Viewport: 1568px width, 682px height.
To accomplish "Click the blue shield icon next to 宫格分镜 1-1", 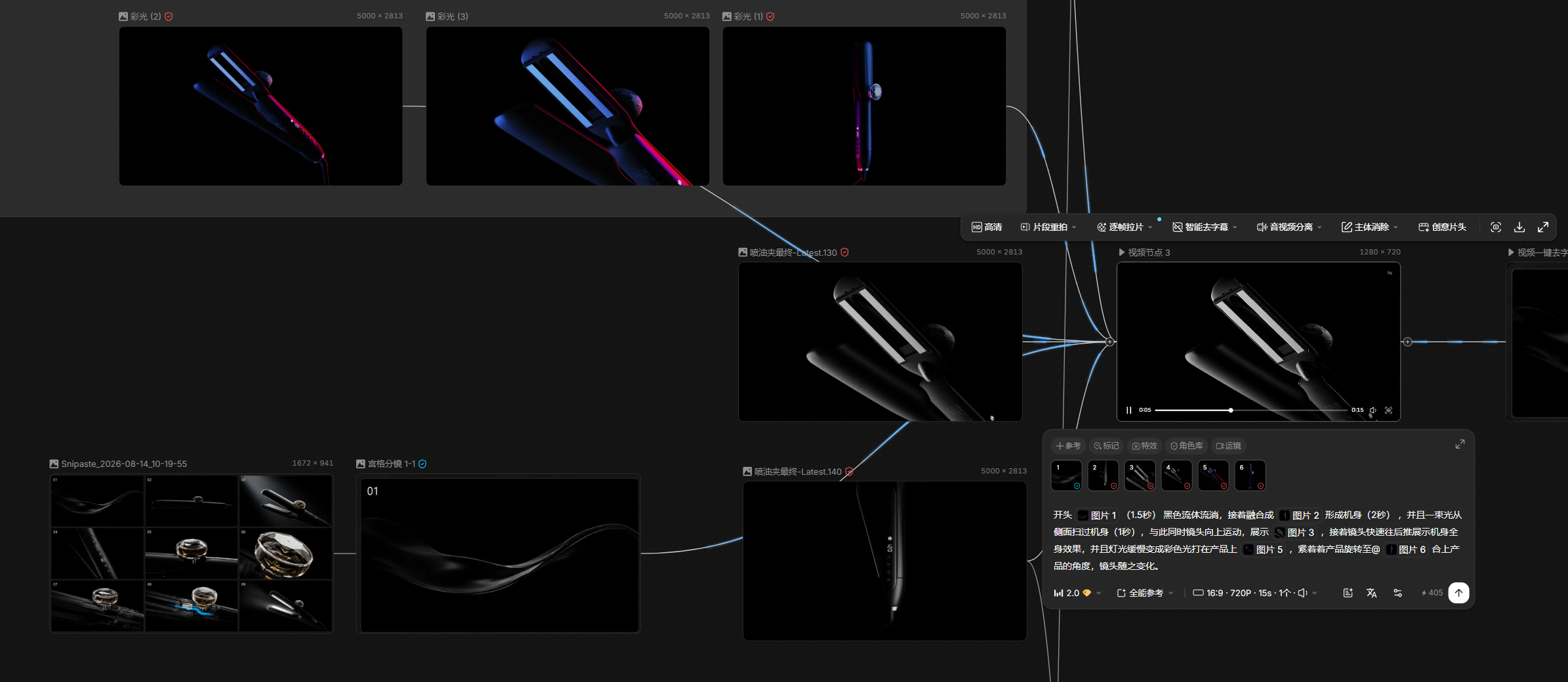I will click(423, 464).
